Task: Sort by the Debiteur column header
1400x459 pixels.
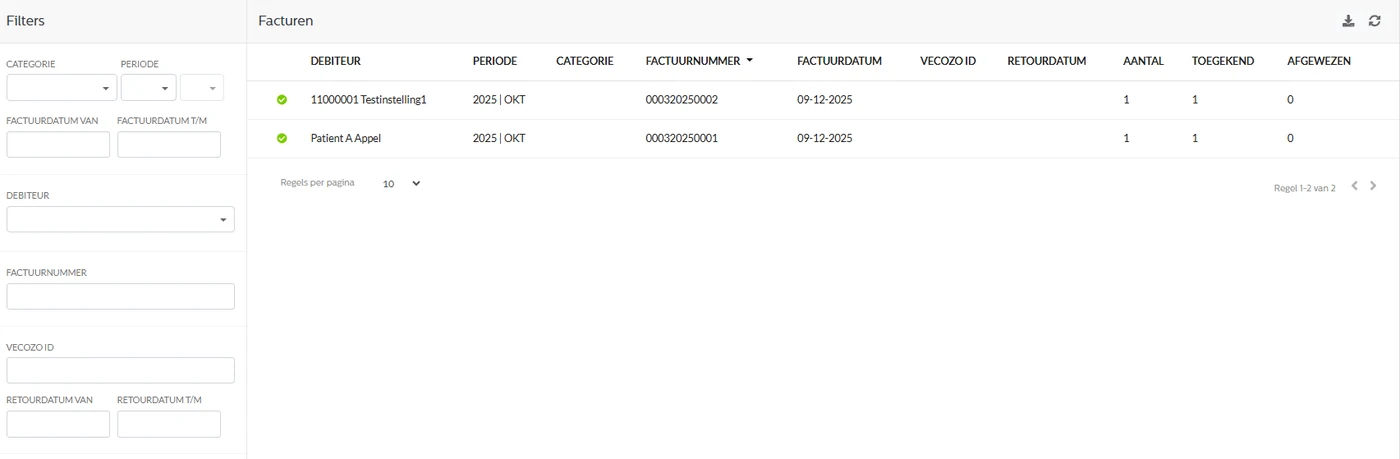Action: pos(336,61)
